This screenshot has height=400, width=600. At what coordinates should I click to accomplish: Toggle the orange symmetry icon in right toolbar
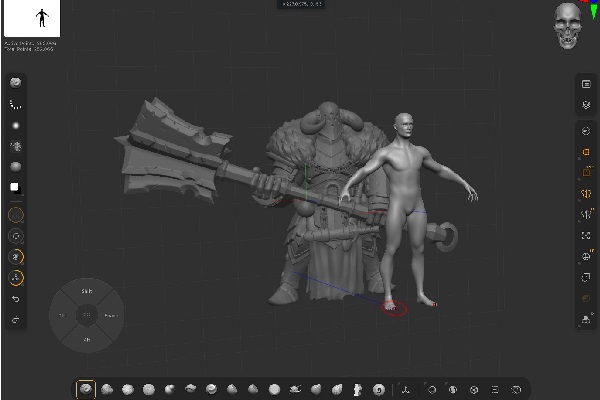[x=585, y=193]
